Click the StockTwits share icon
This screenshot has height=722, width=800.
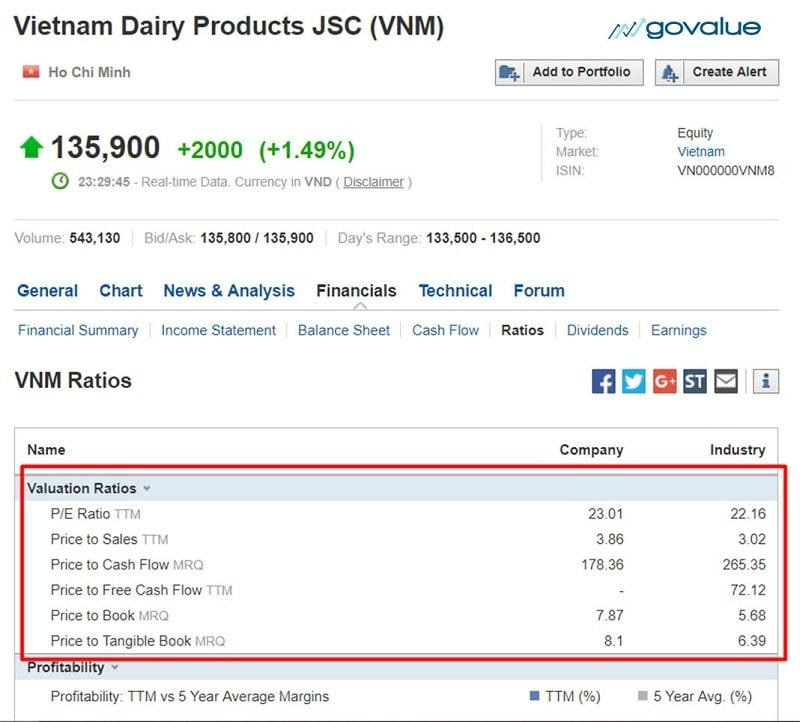pos(695,381)
